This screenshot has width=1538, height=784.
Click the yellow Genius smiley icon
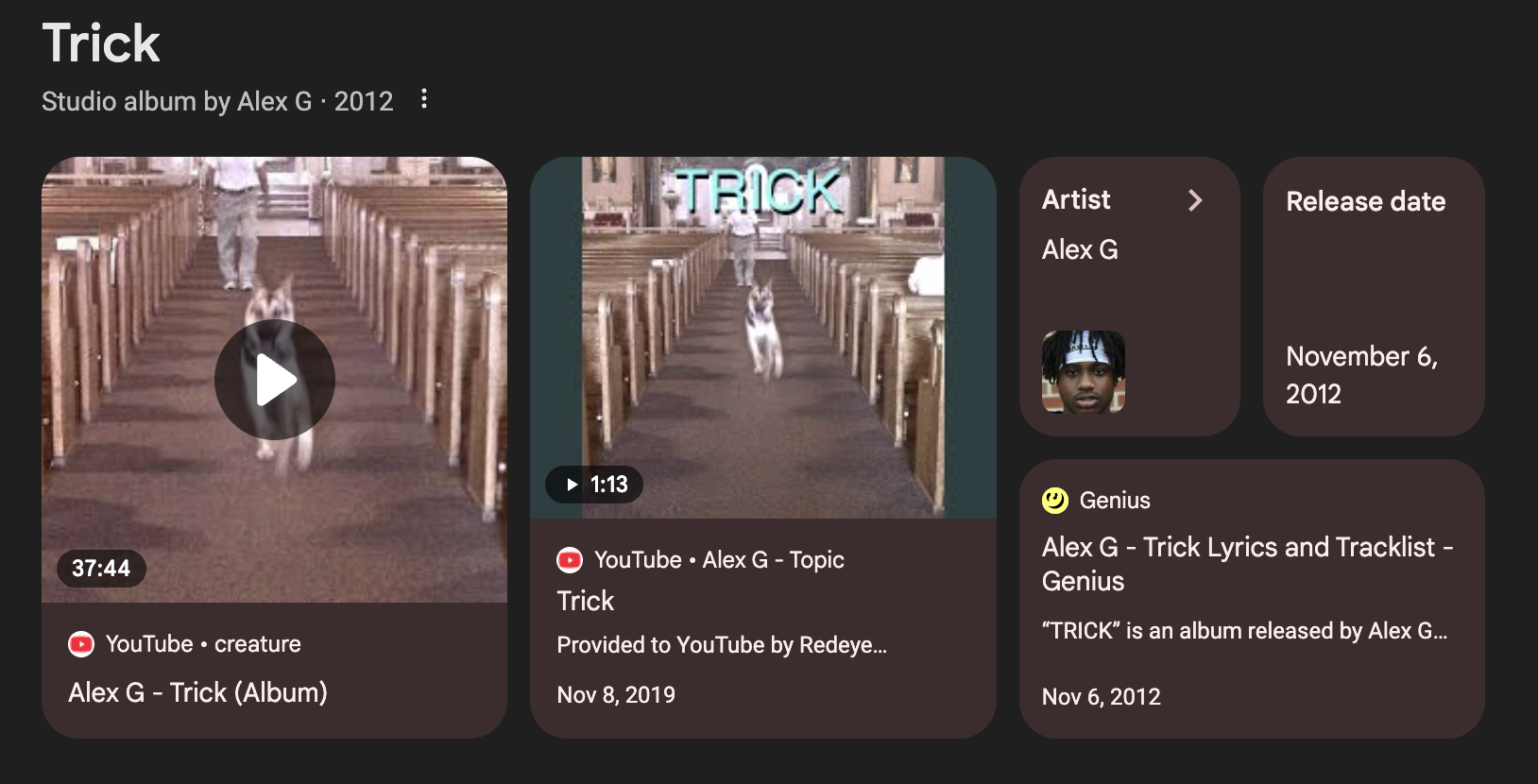[x=1055, y=501]
